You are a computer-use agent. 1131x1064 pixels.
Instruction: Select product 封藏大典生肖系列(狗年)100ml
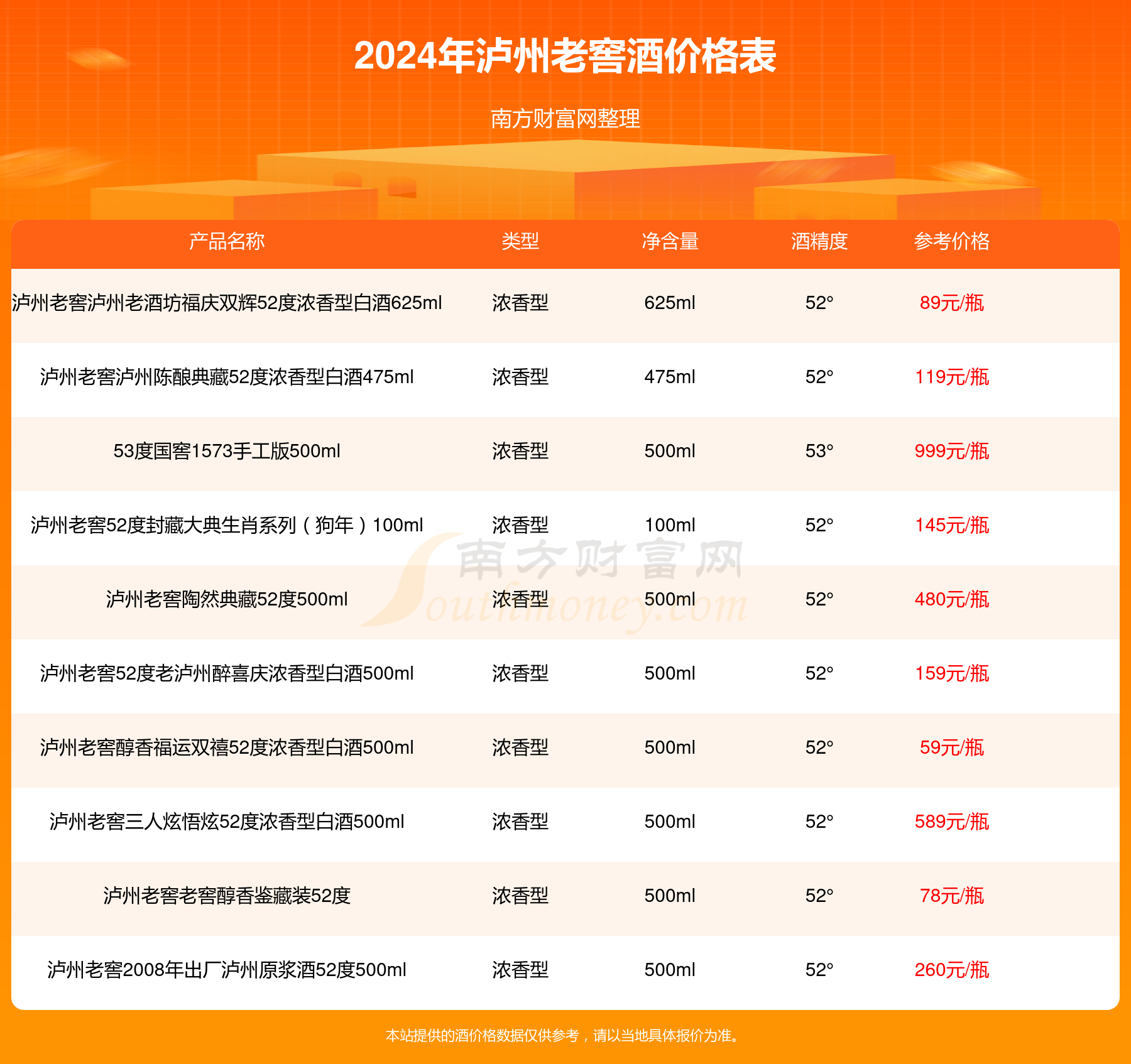pos(227,525)
